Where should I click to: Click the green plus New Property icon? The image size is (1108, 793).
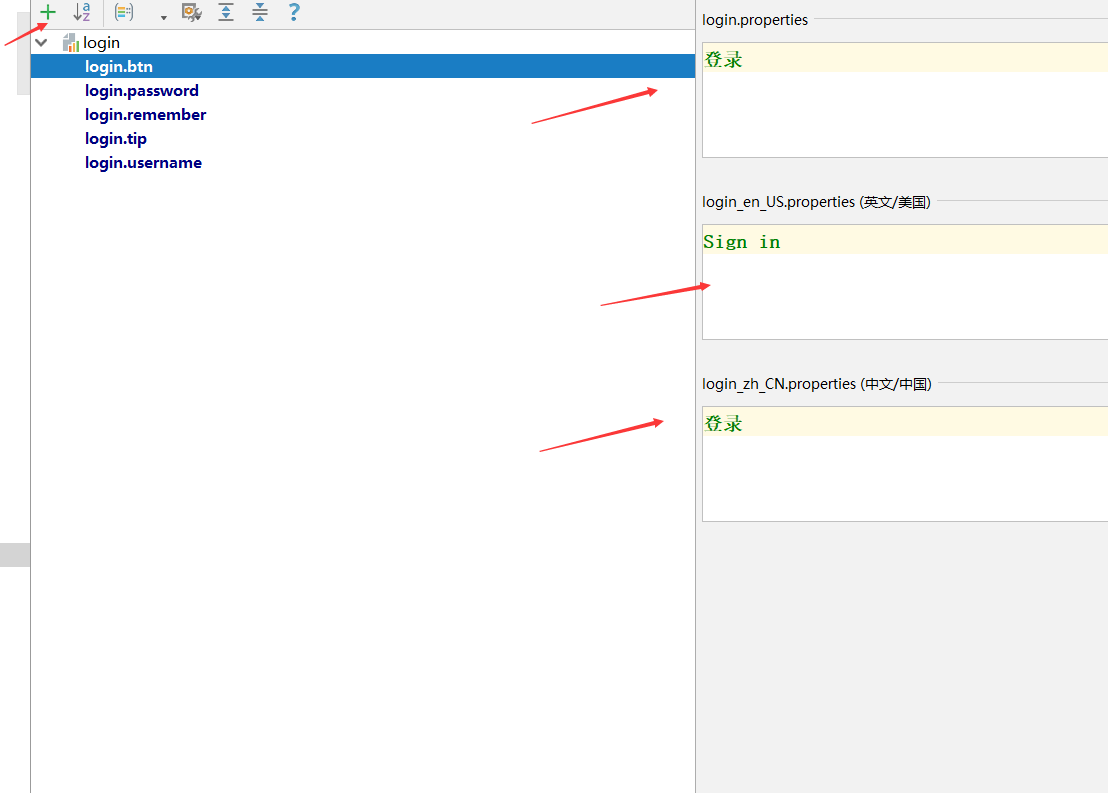(x=47, y=12)
